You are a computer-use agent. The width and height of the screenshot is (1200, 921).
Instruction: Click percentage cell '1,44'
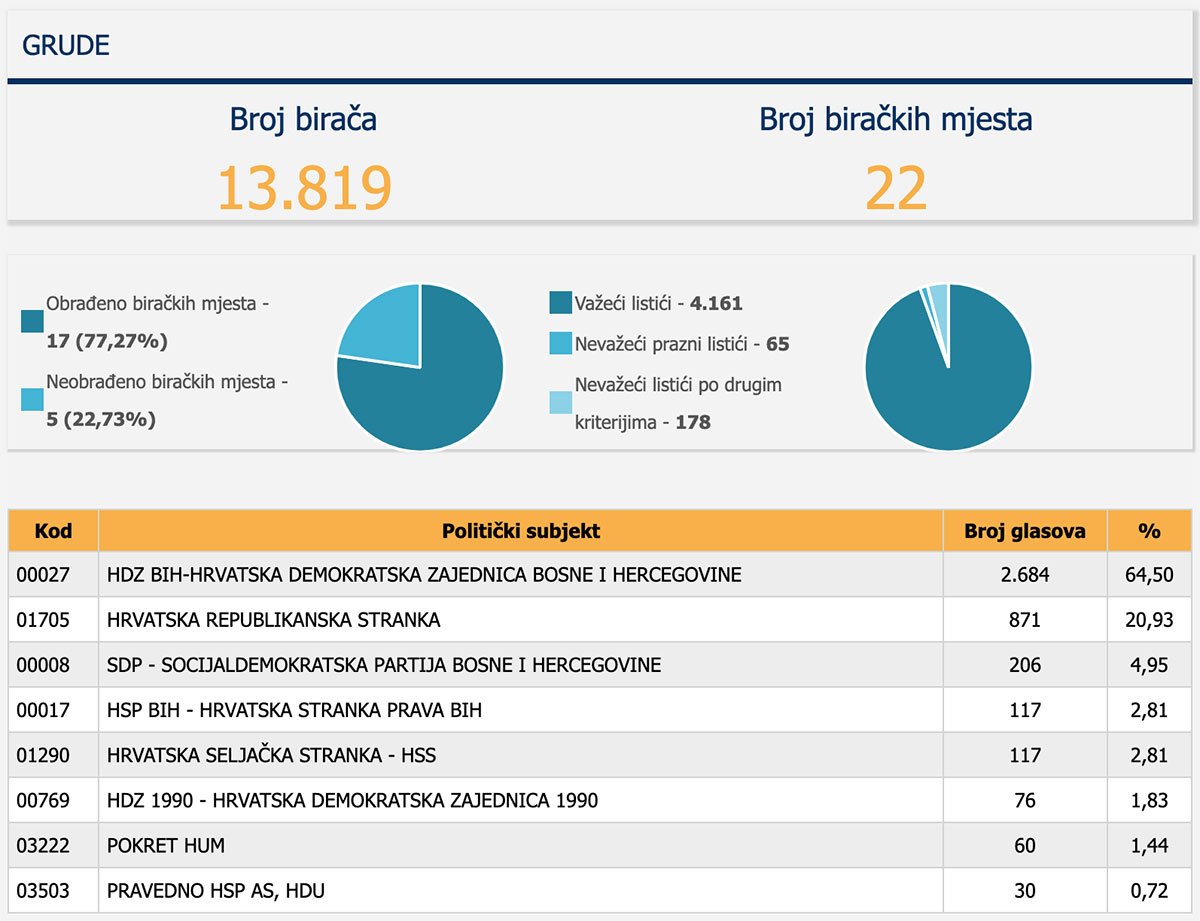tap(1150, 845)
